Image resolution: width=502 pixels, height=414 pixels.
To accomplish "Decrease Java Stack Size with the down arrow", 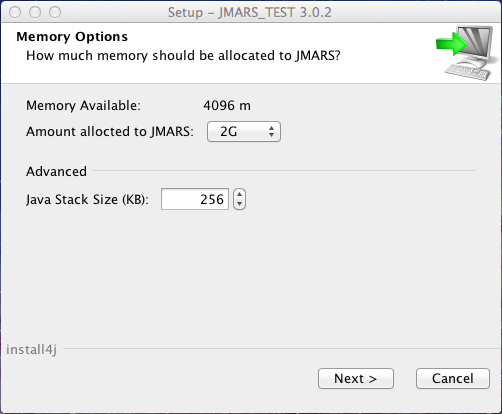I will coord(239,204).
